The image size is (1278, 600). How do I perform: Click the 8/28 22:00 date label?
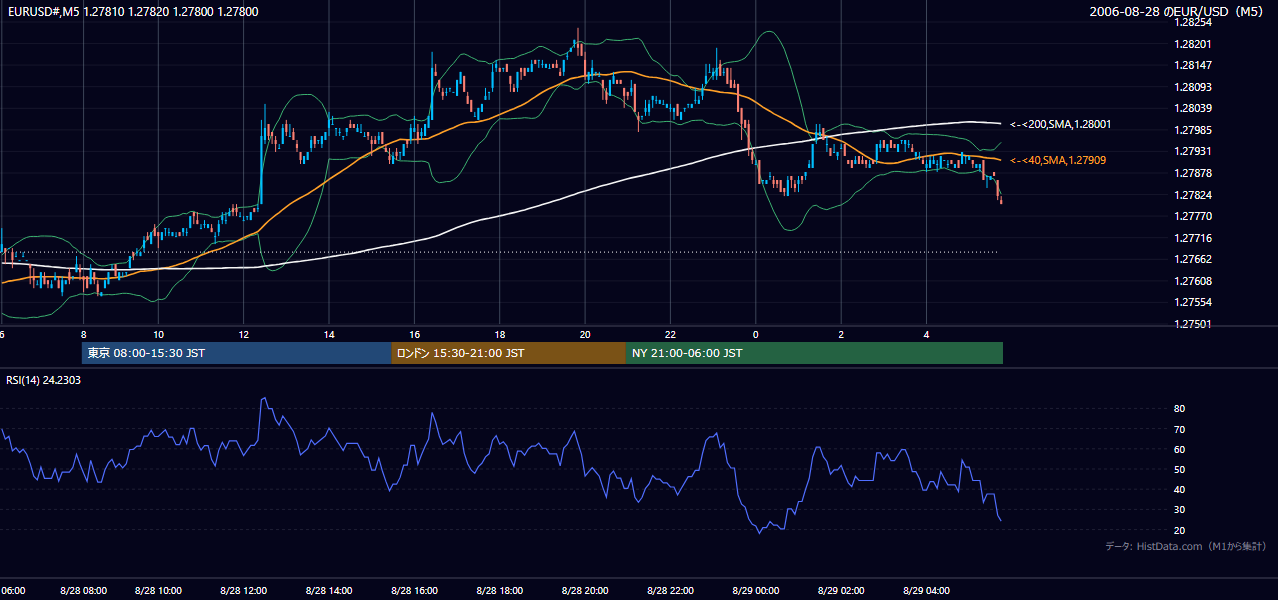coord(672,591)
